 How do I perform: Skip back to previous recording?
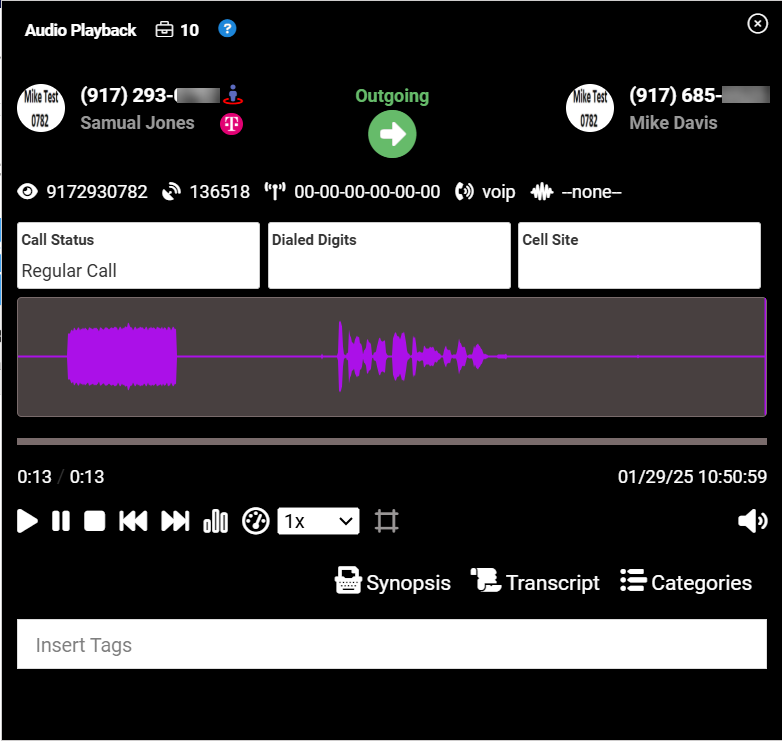point(133,521)
